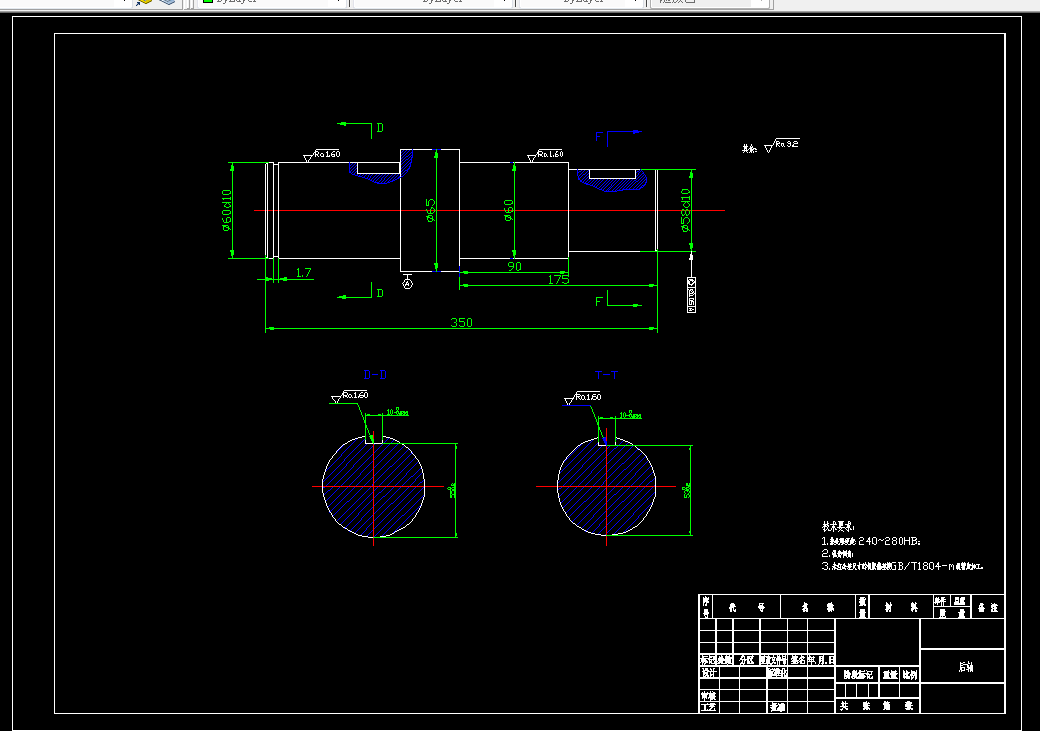
Task: Select the overall length dimension 350
Action: [461, 322]
